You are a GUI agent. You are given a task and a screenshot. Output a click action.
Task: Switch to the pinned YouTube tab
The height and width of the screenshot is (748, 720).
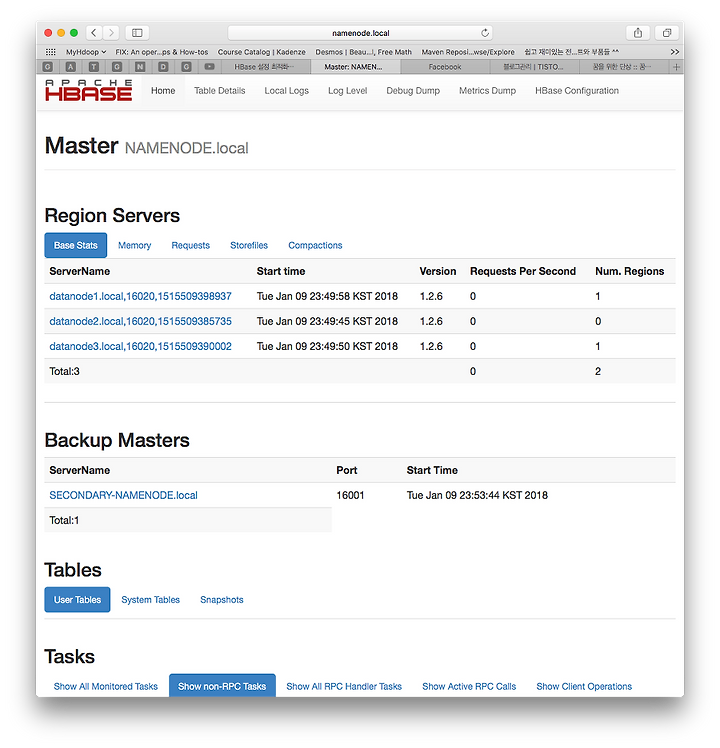[209, 67]
